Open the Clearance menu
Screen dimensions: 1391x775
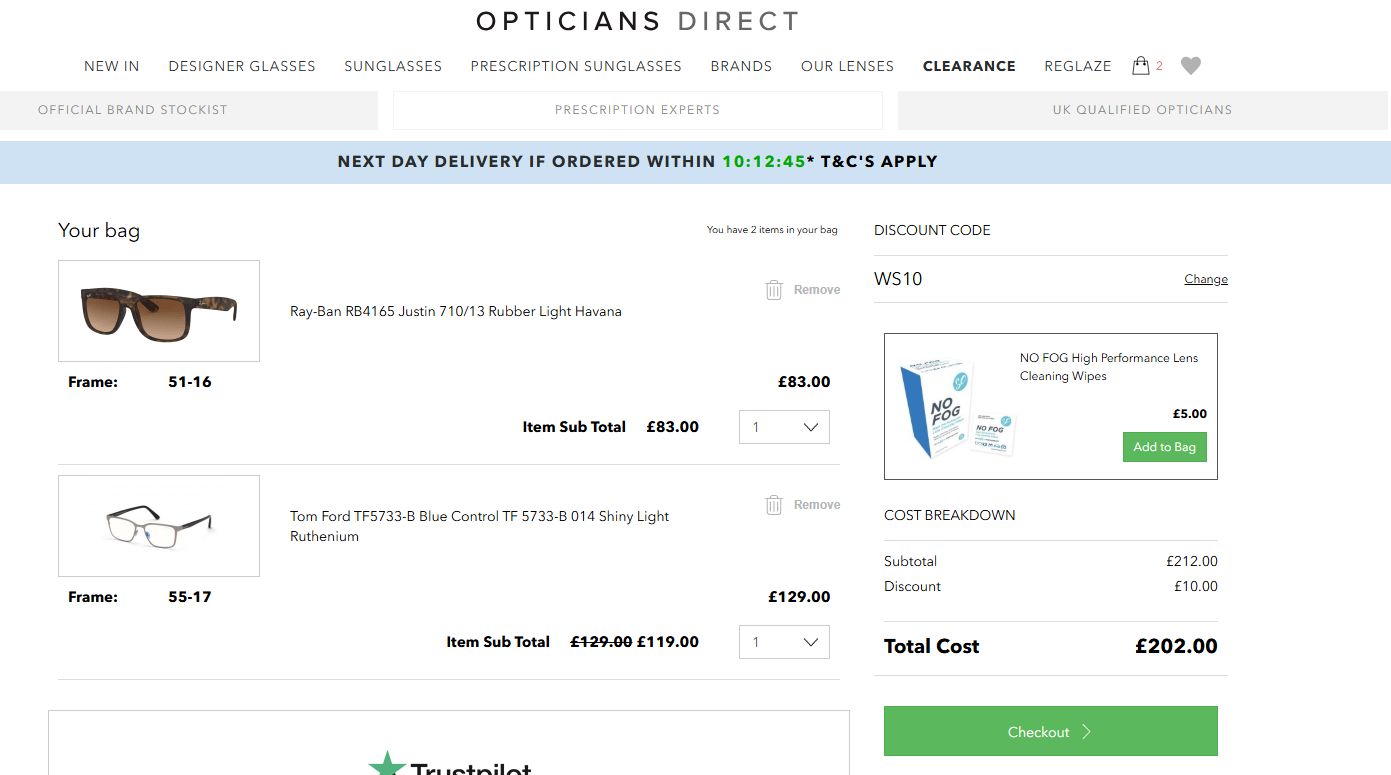tap(969, 66)
